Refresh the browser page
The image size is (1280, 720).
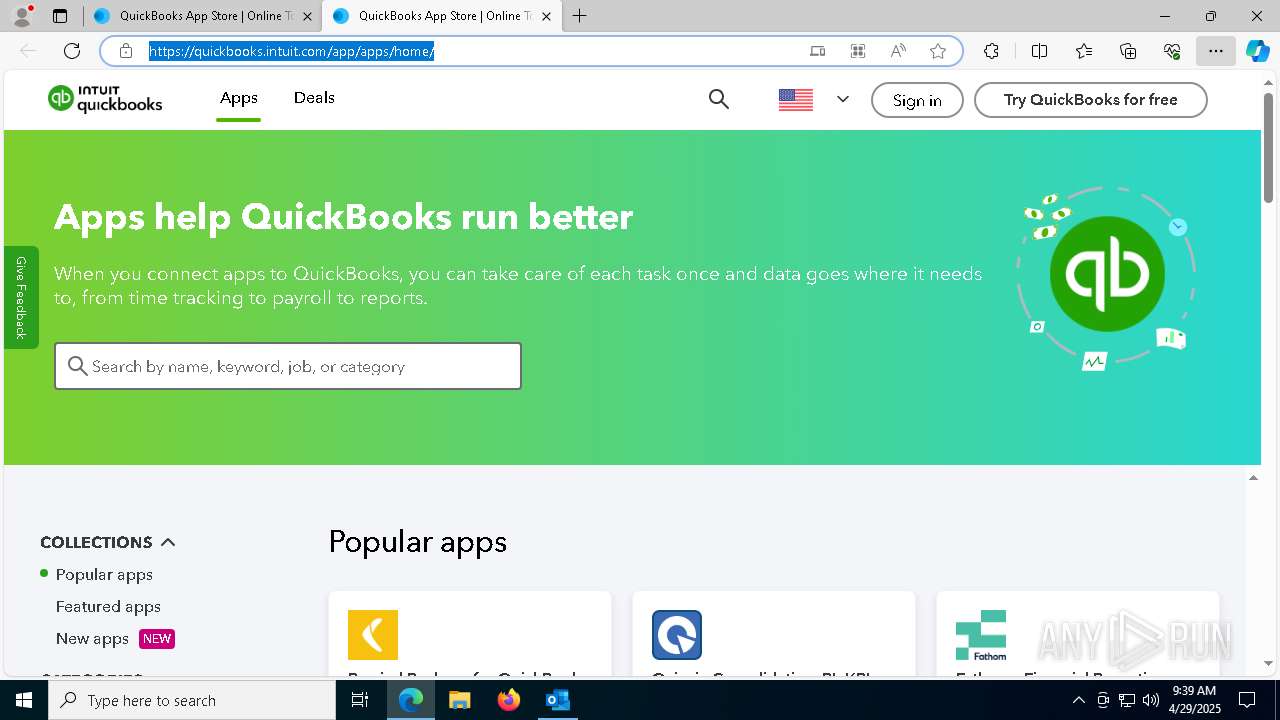72,51
